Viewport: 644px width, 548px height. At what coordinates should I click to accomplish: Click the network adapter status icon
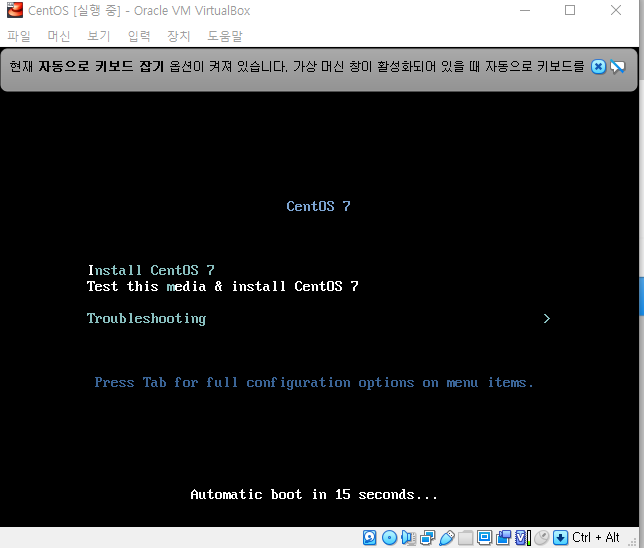pyautogui.click(x=427, y=537)
